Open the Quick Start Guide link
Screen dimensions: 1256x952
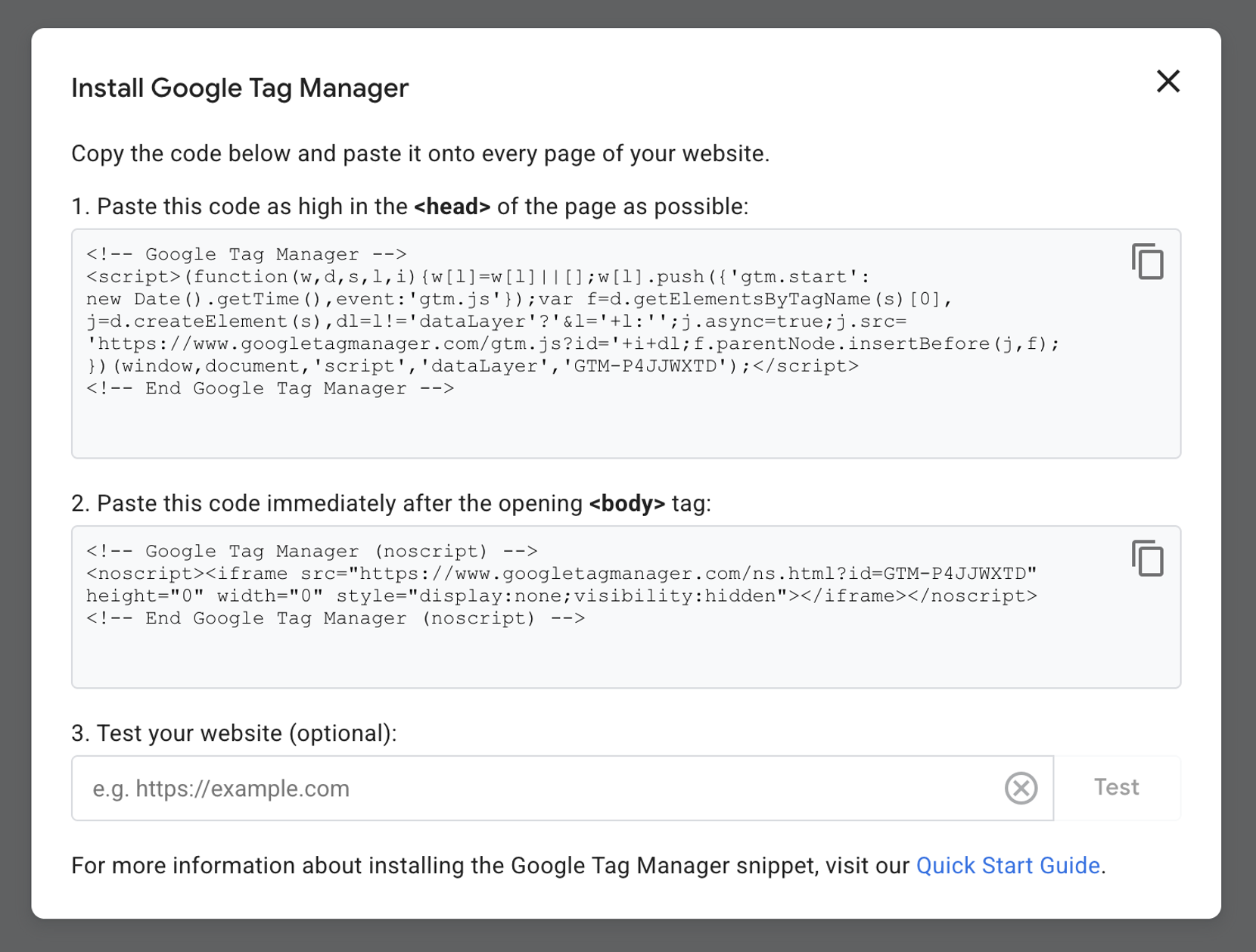tap(1007, 865)
